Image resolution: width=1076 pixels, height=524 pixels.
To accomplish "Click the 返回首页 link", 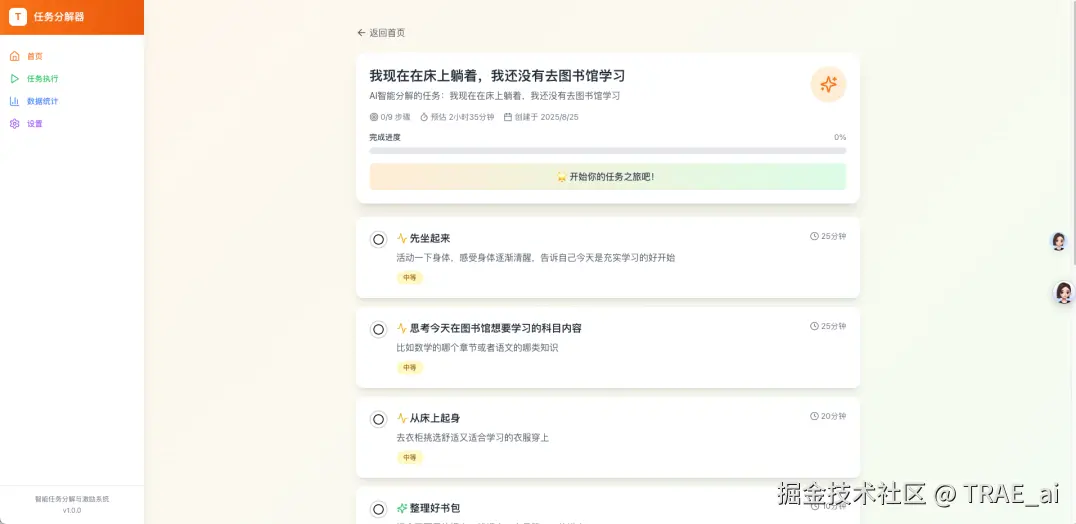I will point(387,33).
